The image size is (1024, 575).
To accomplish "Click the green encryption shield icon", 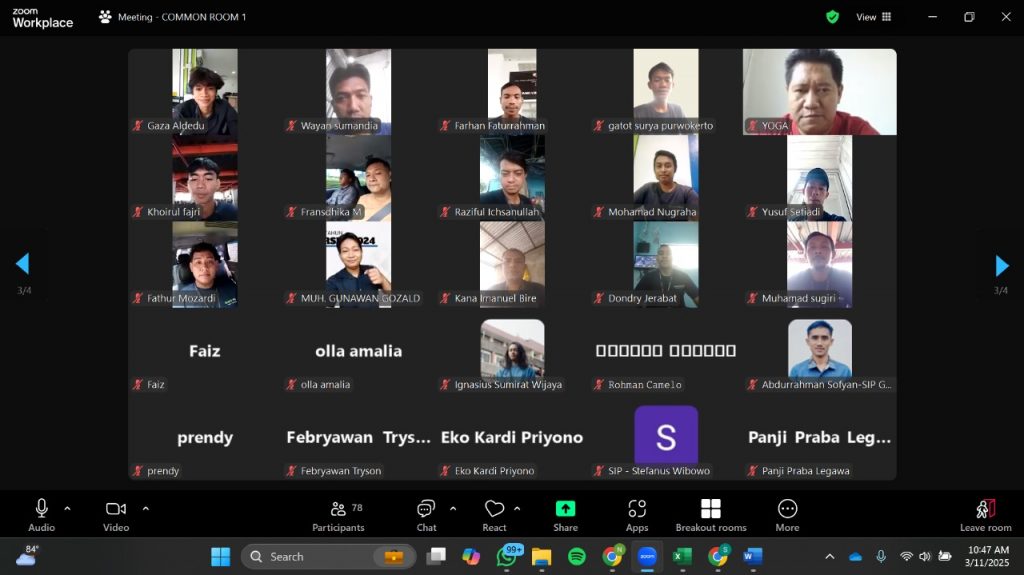I will 832,17.
